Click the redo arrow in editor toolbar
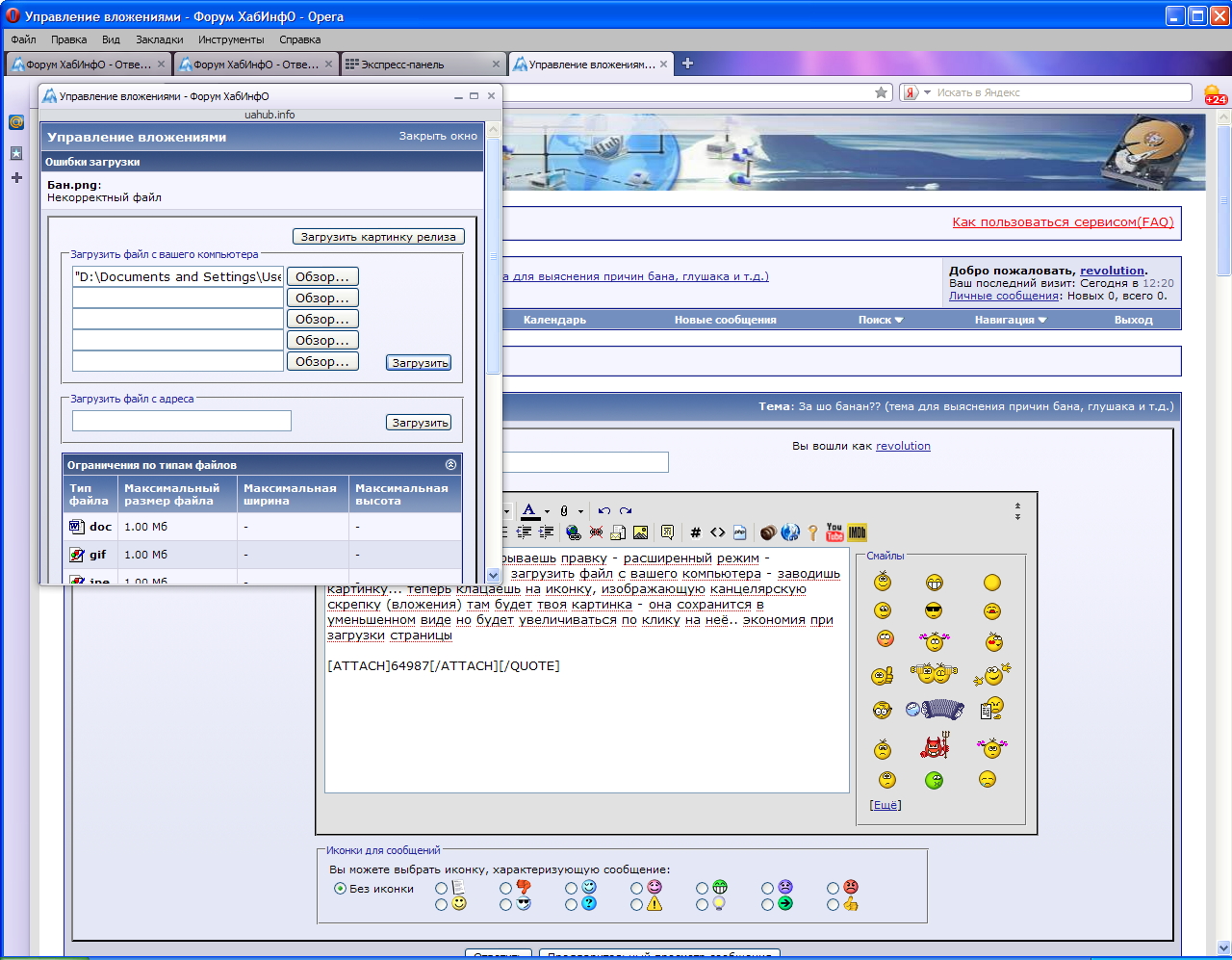Screen dimensions: 1232x960 pos(626,511)
